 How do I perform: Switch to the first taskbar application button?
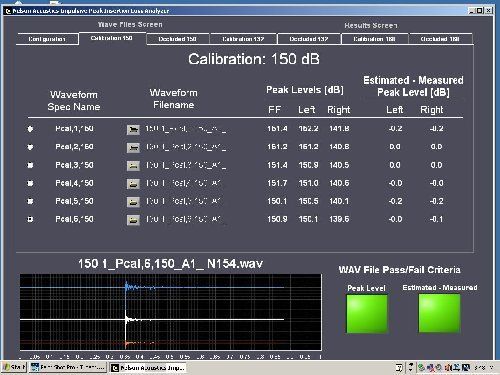(x=68, y=367)
